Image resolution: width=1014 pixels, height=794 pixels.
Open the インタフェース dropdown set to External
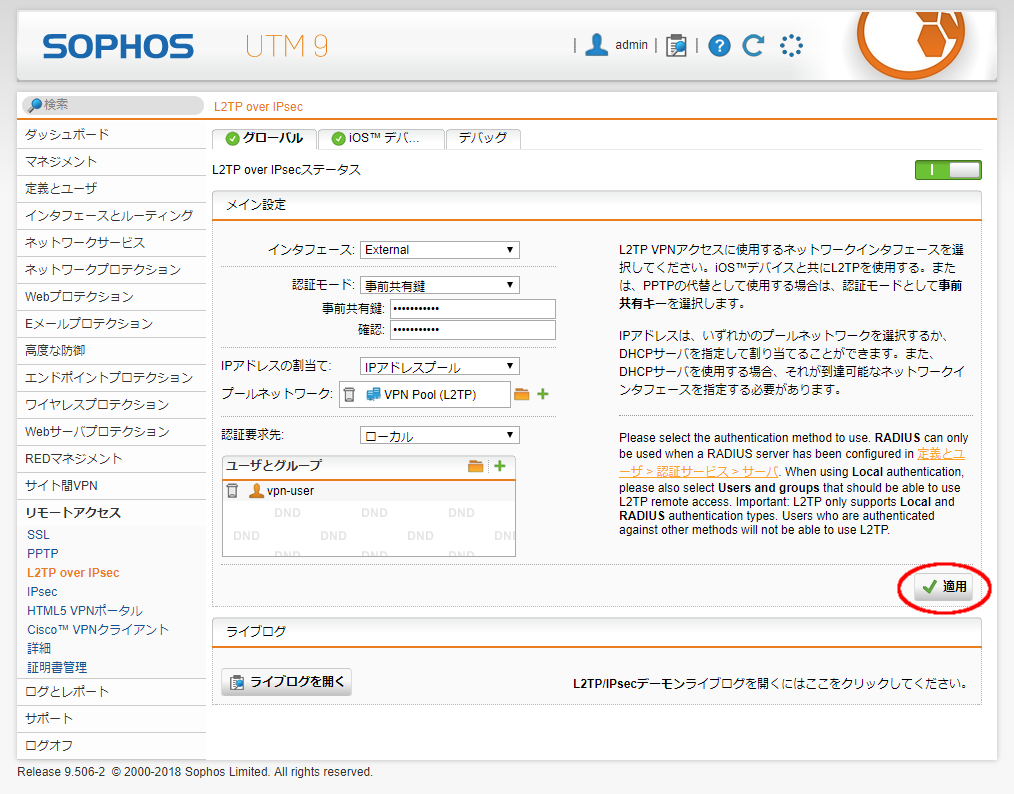[439, 250]
